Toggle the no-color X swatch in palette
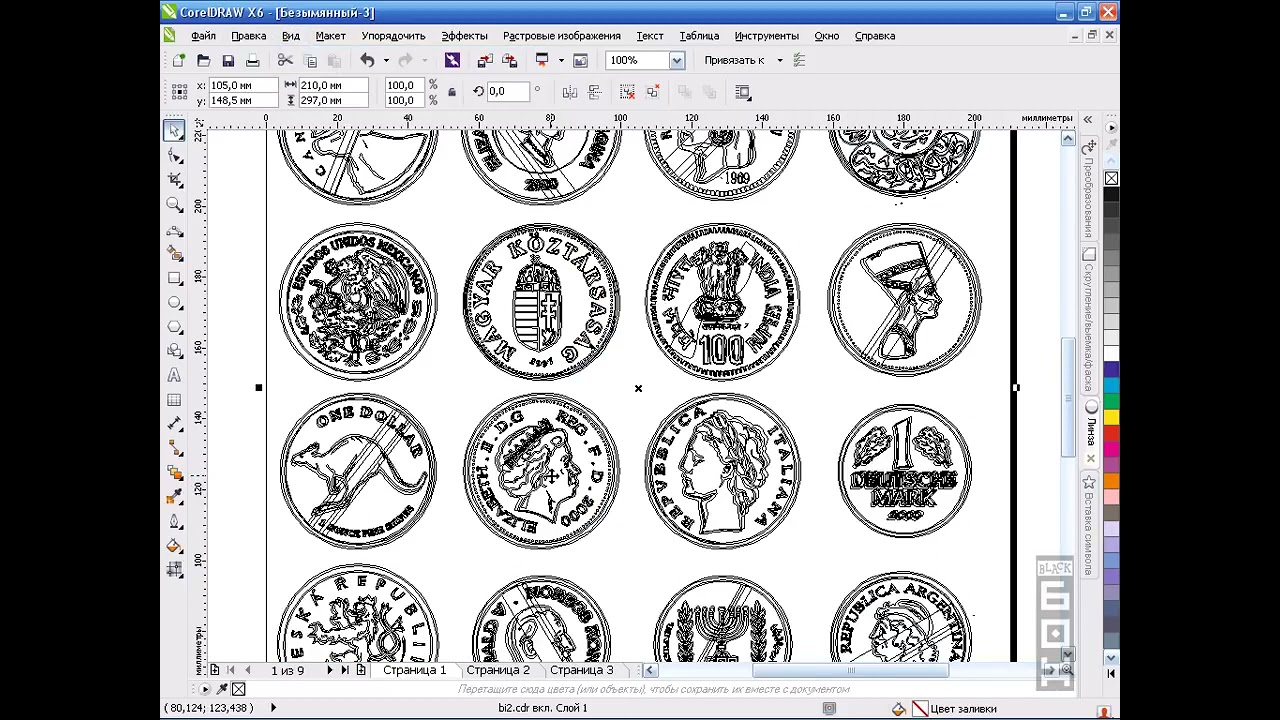The image size is (1280, 720). (1111, 178)
